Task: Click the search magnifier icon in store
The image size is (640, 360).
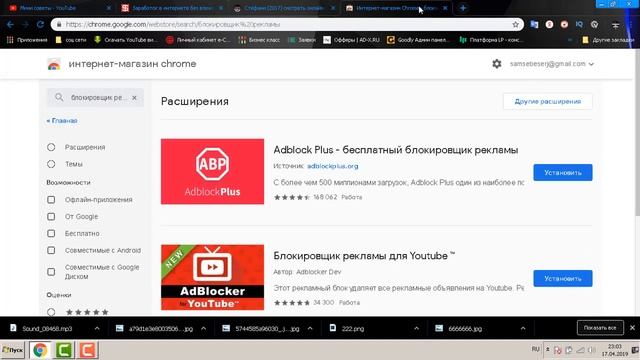Action: pos(59,97)
